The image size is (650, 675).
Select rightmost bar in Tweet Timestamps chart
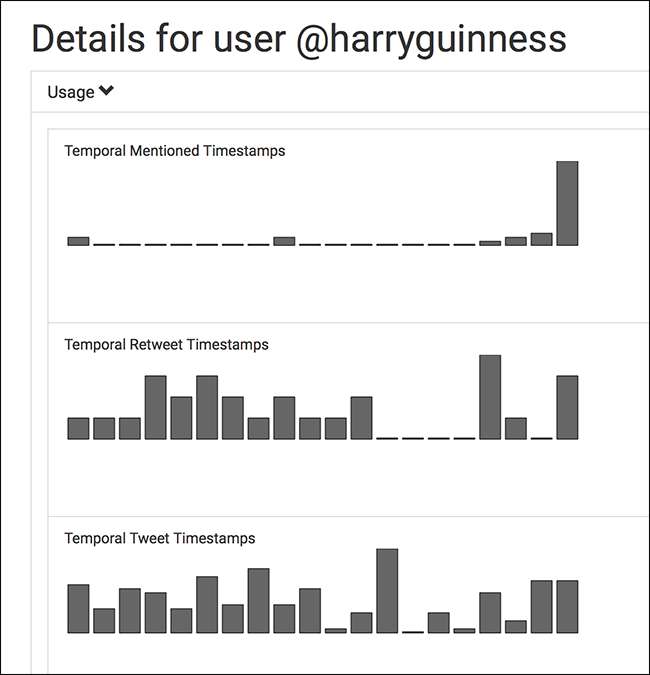567,606
